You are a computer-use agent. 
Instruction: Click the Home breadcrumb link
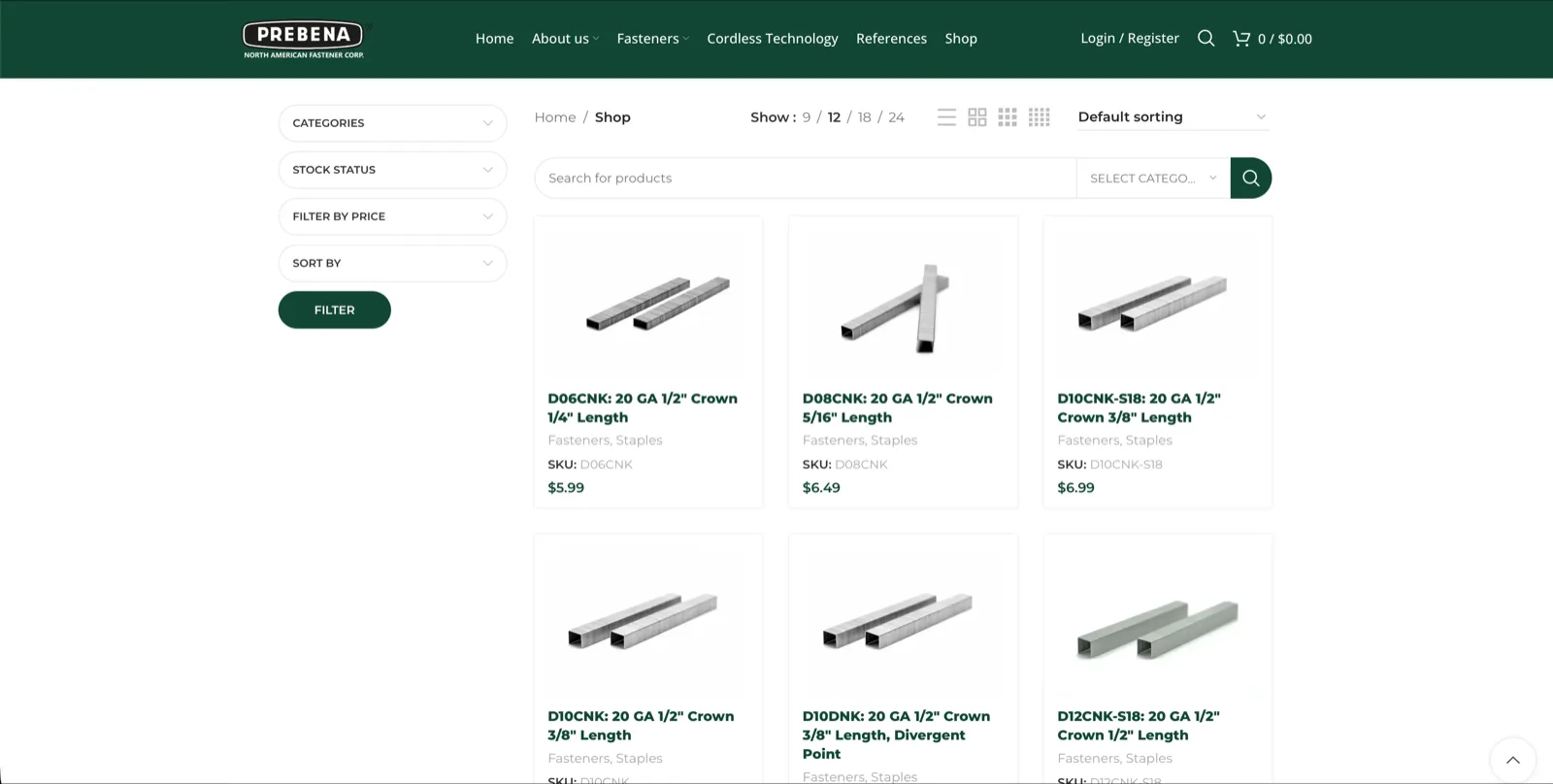click(x=555, y=117)
